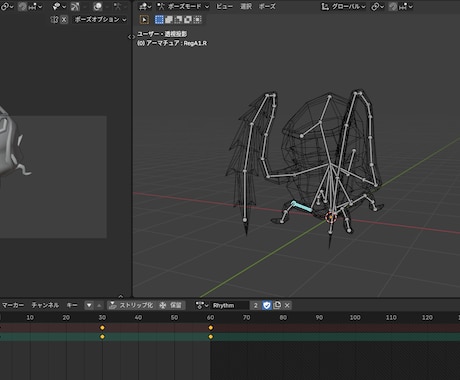Open snapping options dropdown in the right viewport
Image resolution: width=460 pixels, height=380 pixels.
[406, 6]
